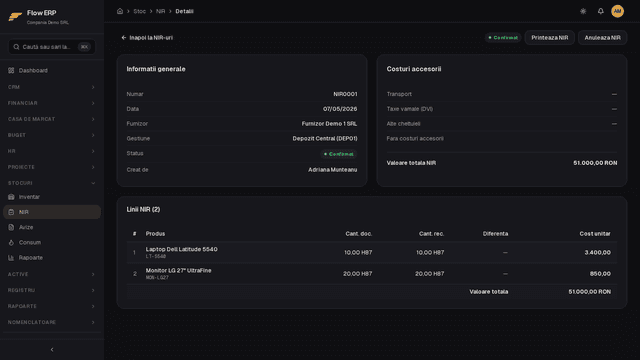The height and width of the screenshot is (360, 640).
Task: Open the AM user avatar menu
Action: (617, 11)
